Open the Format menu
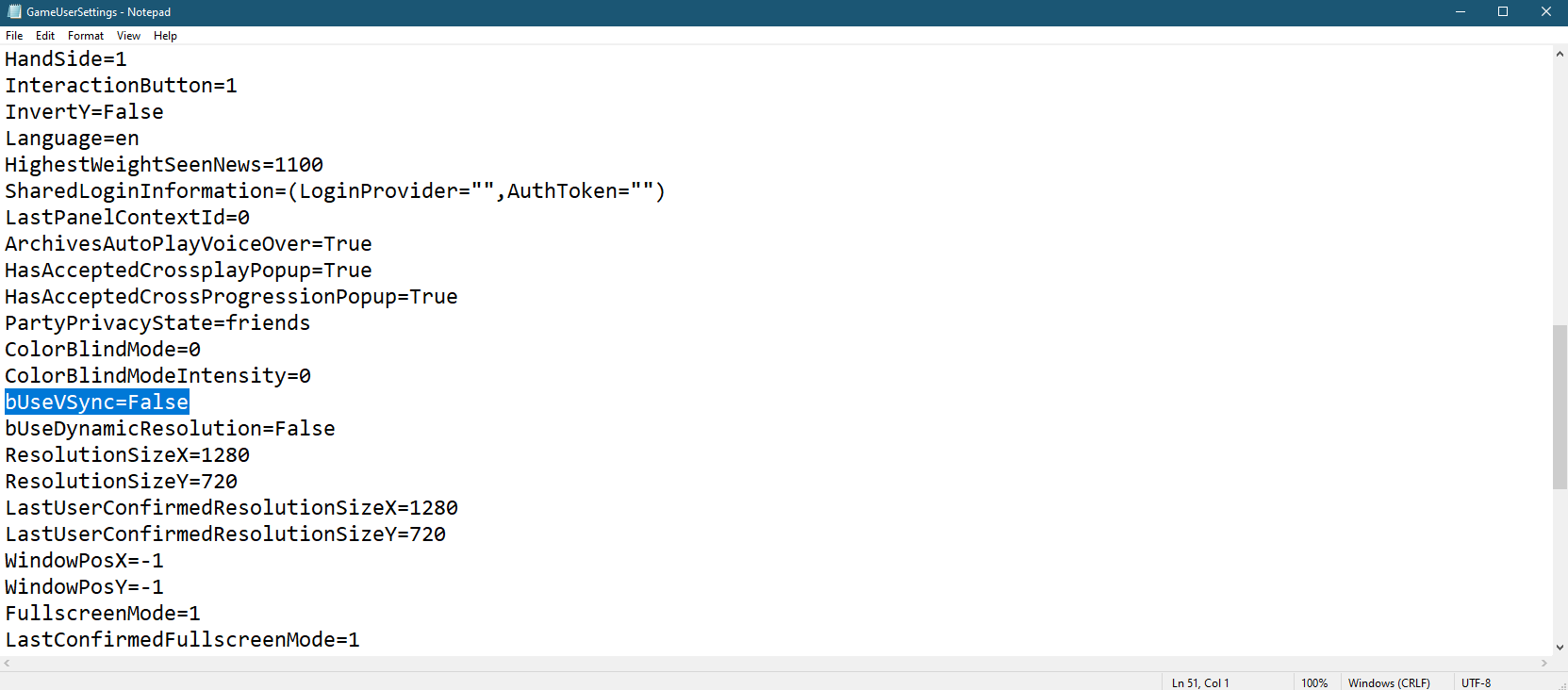 (x=86, y=36)
